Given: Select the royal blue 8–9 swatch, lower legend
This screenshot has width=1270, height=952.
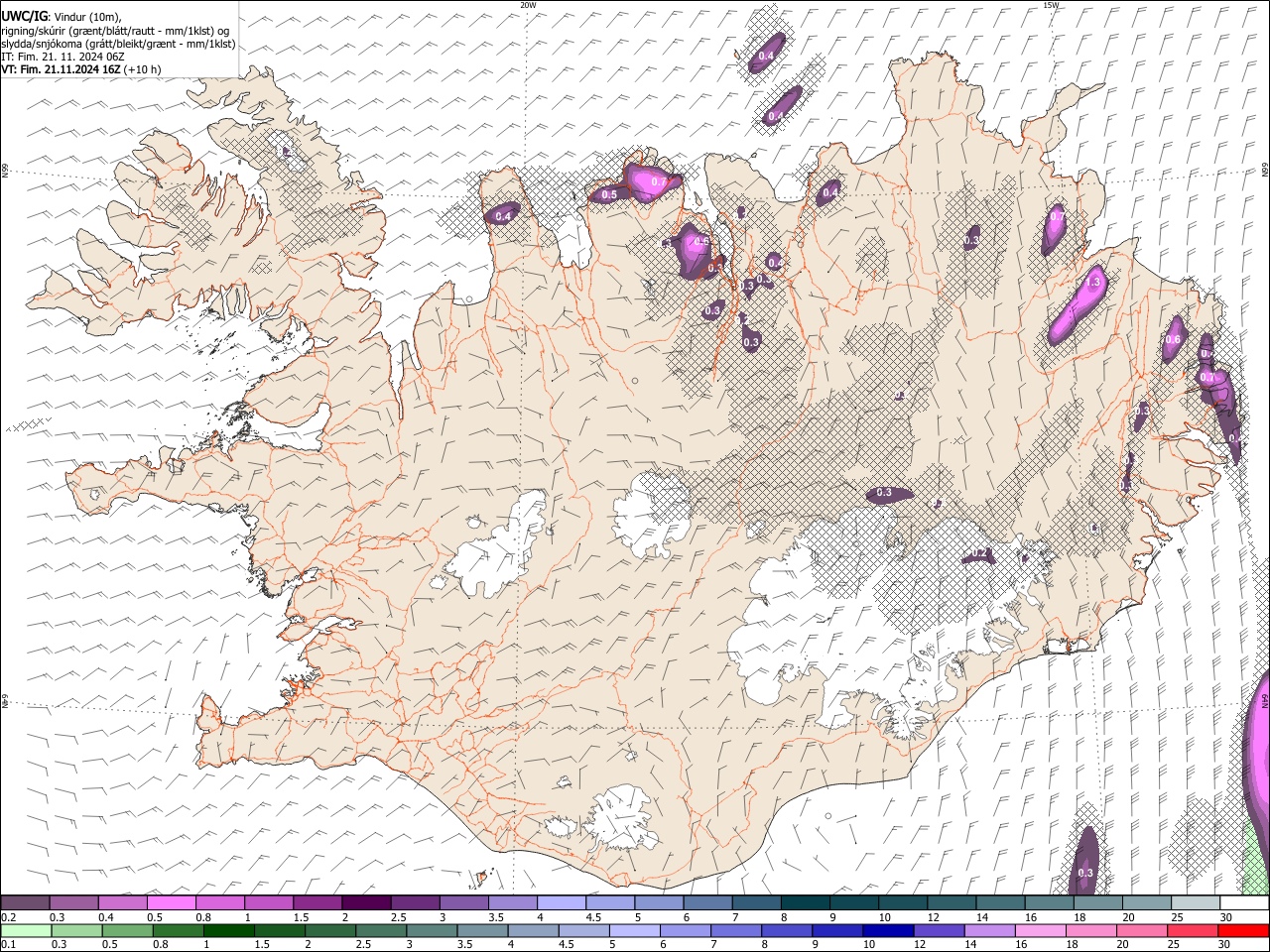Looking at the screenshot, I should pyautogui.click(x=787, y=931).
